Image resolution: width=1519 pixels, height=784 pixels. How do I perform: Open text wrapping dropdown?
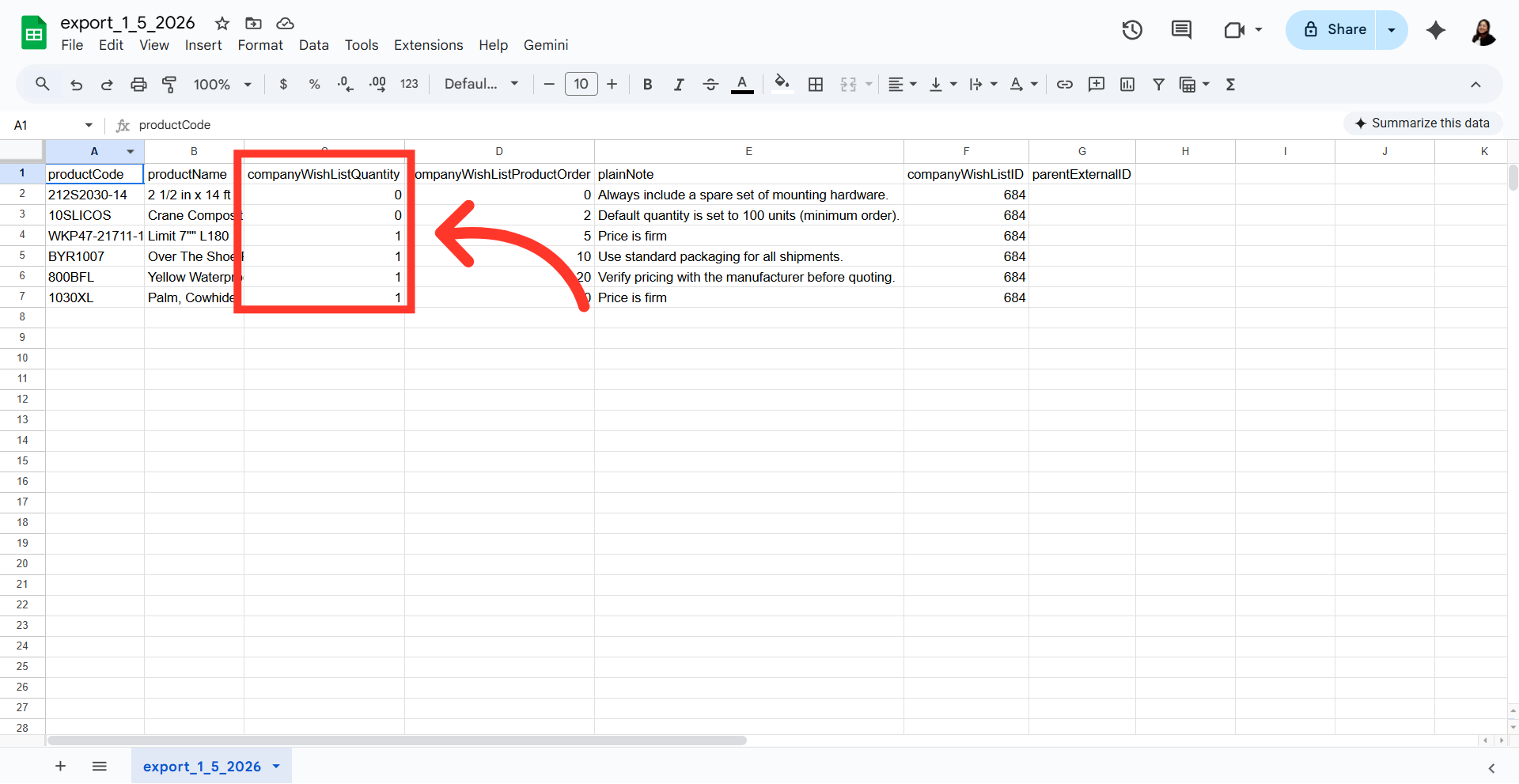983,85
